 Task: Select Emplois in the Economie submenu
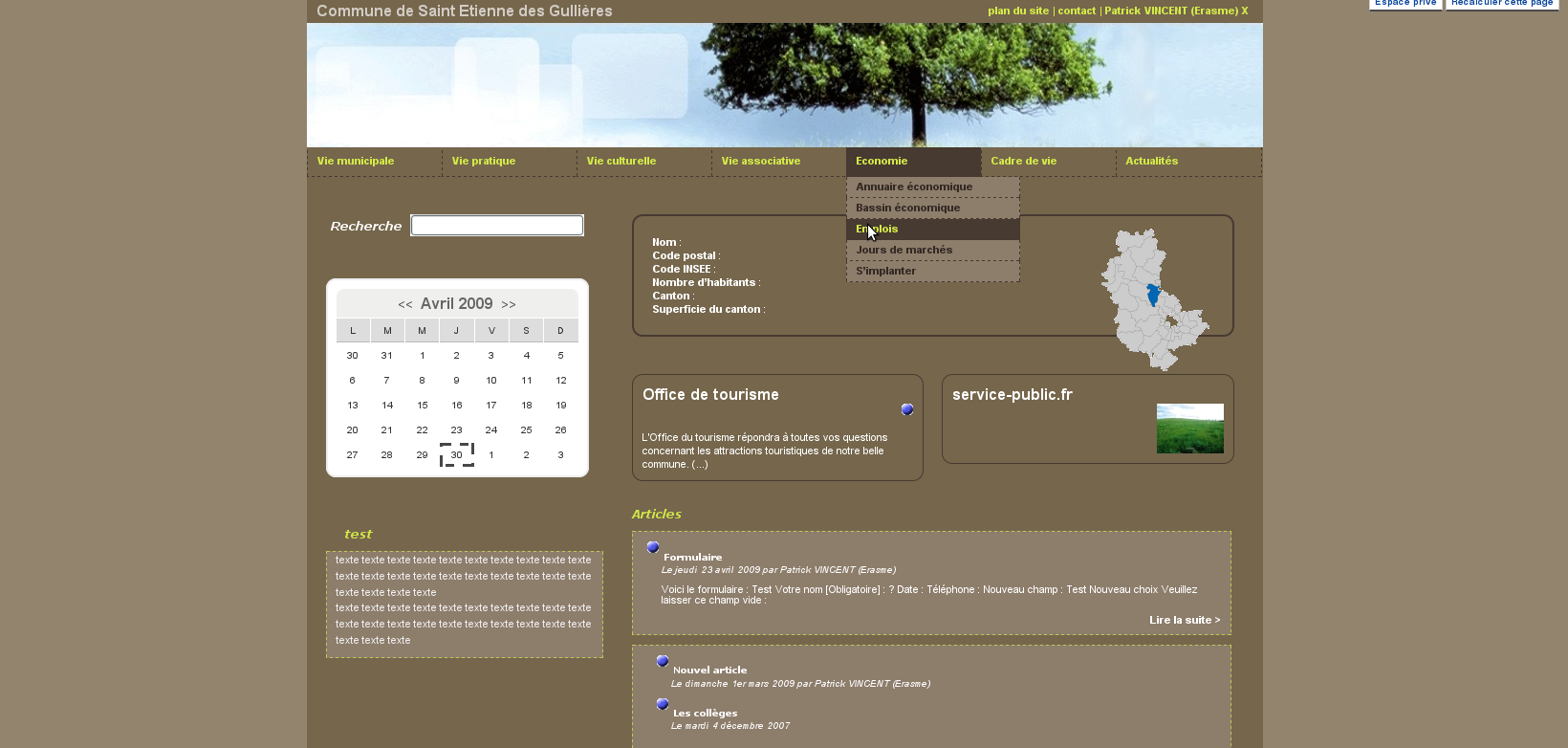(877, 230)
